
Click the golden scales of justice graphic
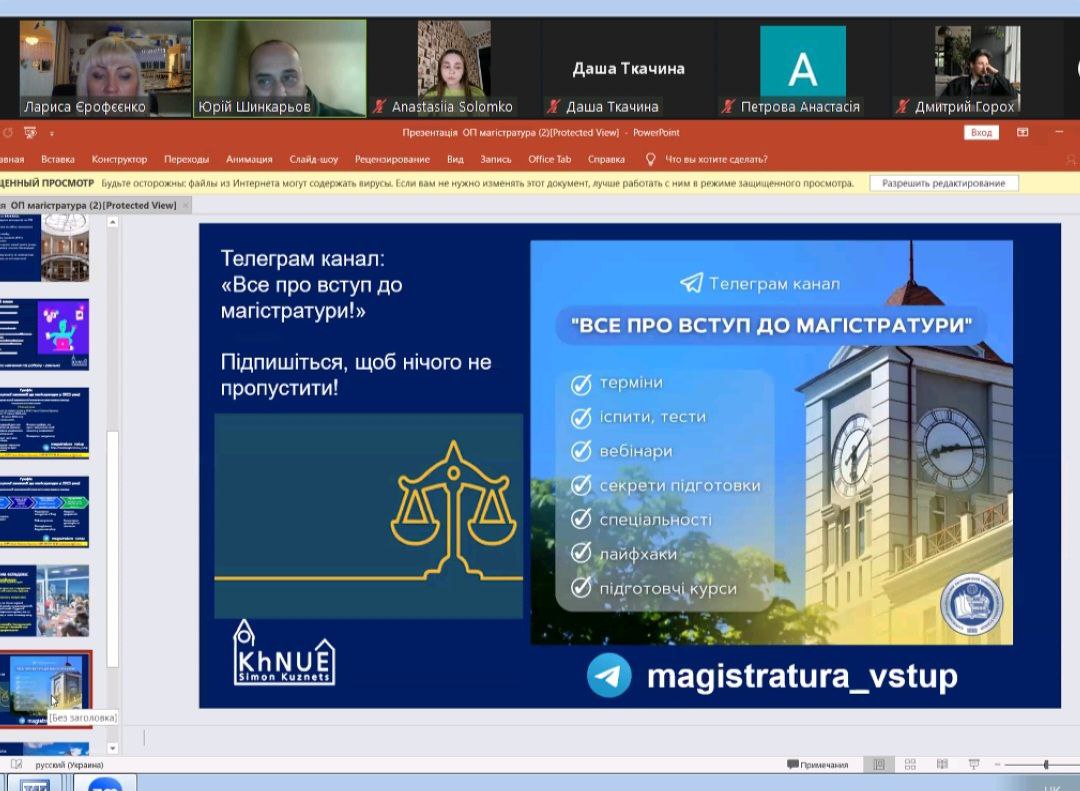click(453, 508)
